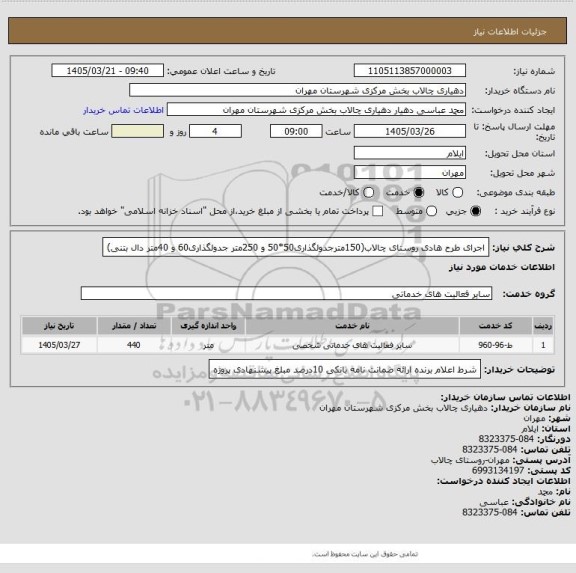
Task: Toggle the اسناد خزانه اسلامی payment checkbox
Action: pyautogui.click(x=378, y=211)
